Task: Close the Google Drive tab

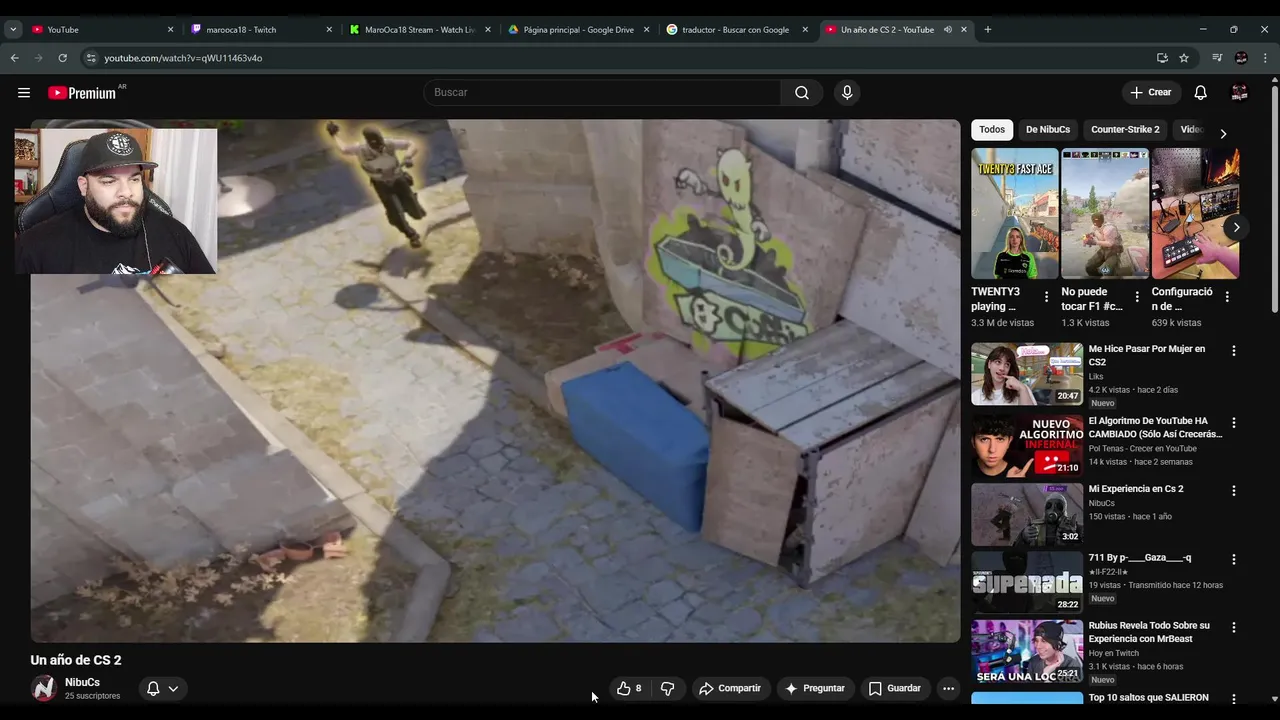Action: (647, 29)
